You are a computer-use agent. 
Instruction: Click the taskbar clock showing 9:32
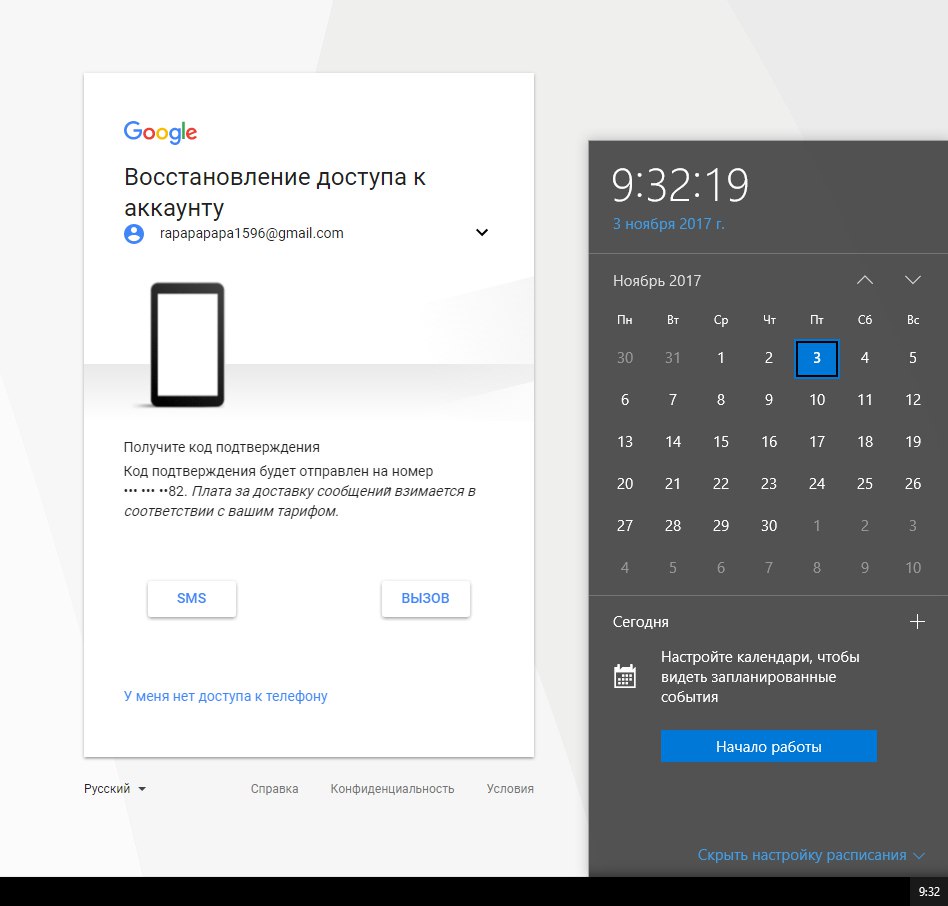click(929, 891)
